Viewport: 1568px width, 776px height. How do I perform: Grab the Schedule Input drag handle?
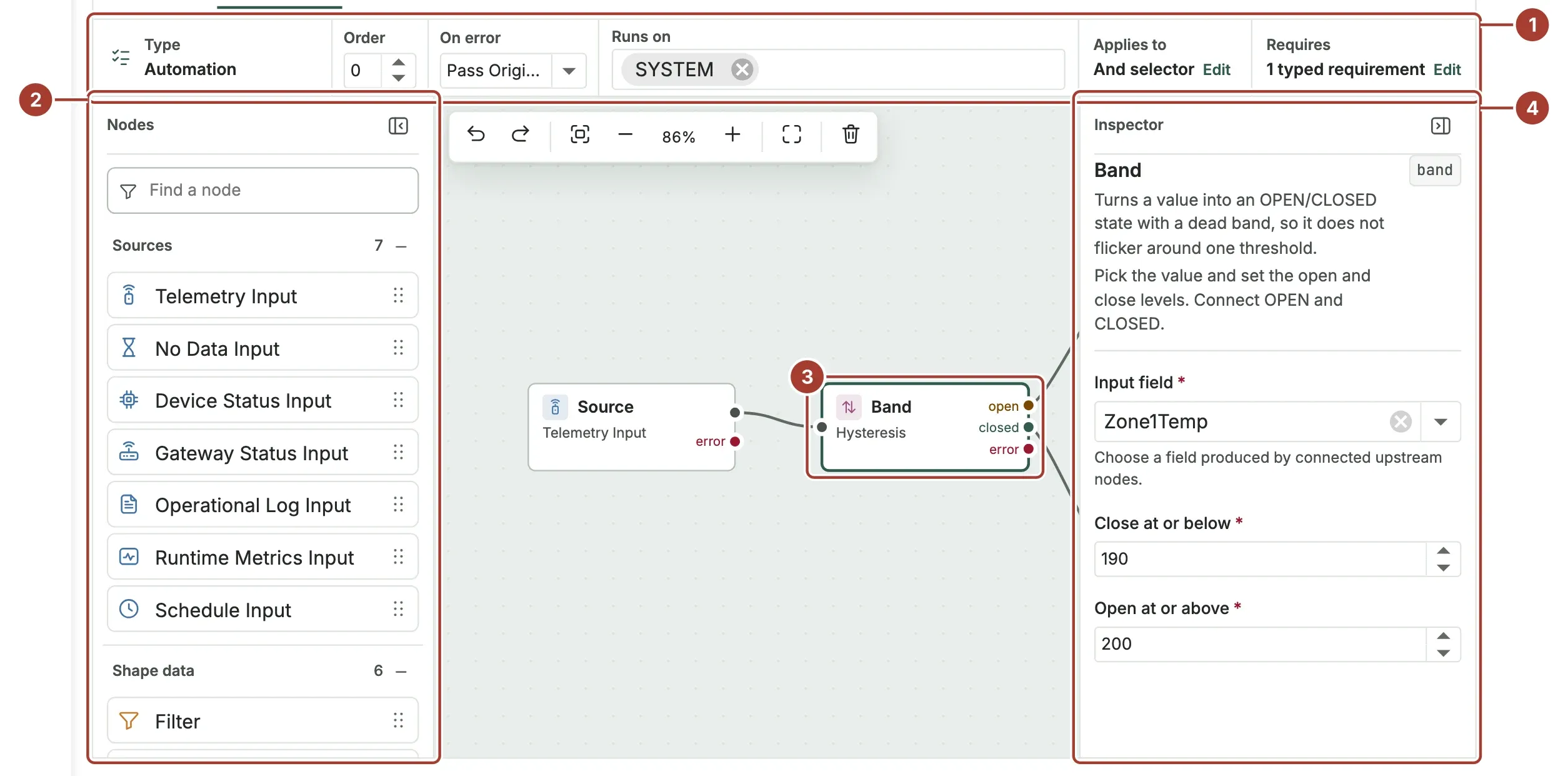tap(398, 609)
